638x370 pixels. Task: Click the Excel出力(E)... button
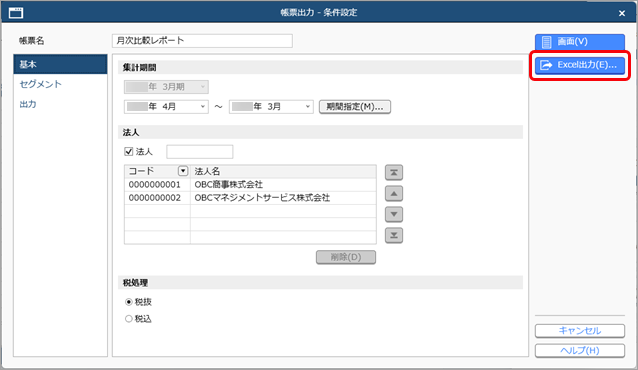(x=580, y=65)
